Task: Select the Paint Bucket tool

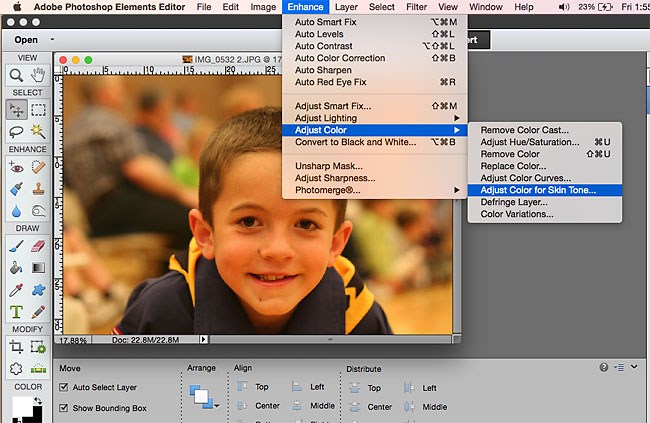Action: [x=17, y=268]
